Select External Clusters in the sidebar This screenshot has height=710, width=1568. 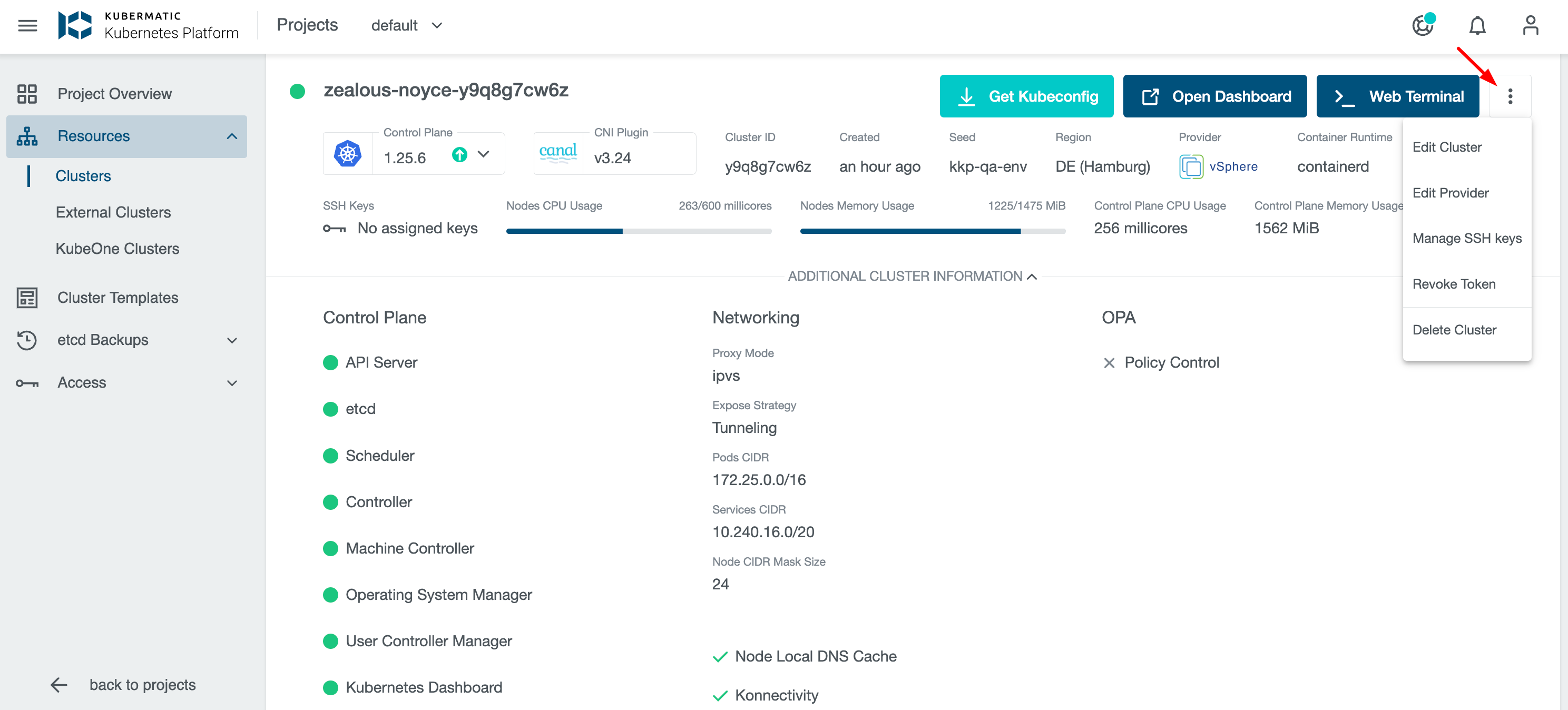113,212
